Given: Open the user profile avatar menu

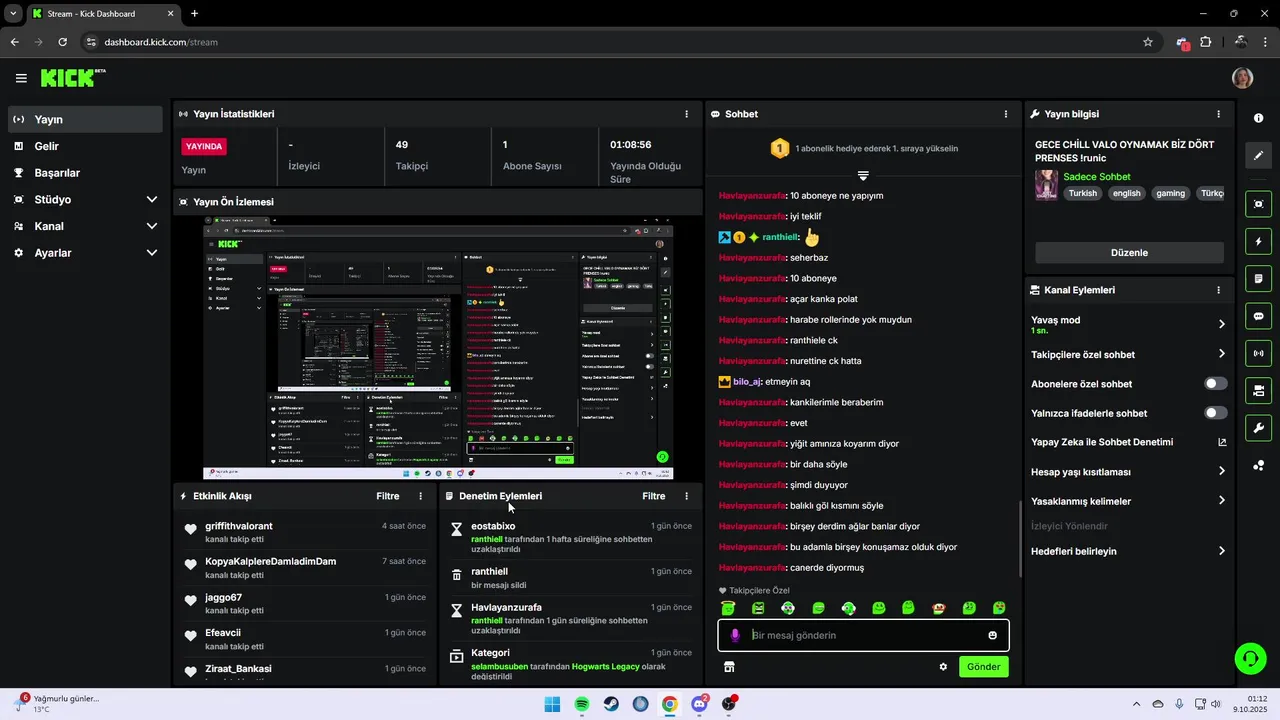Looking at the screenshot, I should coord(1242,78).
